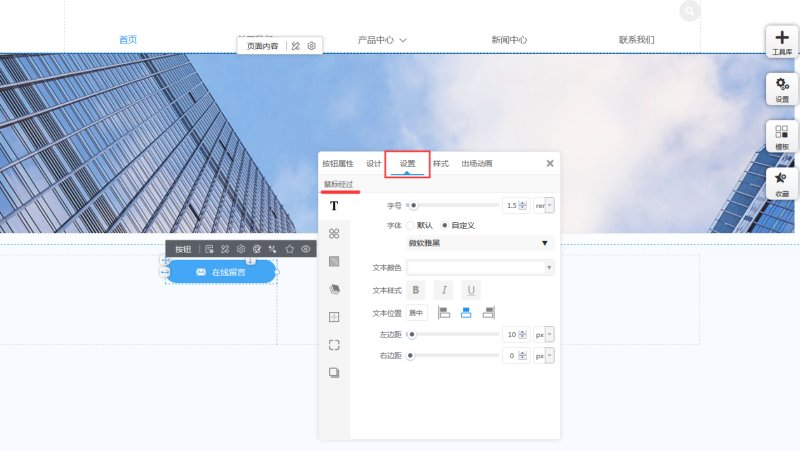This screenshot has height=450, width=800.
Task: Switch to the 出场动画 tab
Action: (476, 163)
